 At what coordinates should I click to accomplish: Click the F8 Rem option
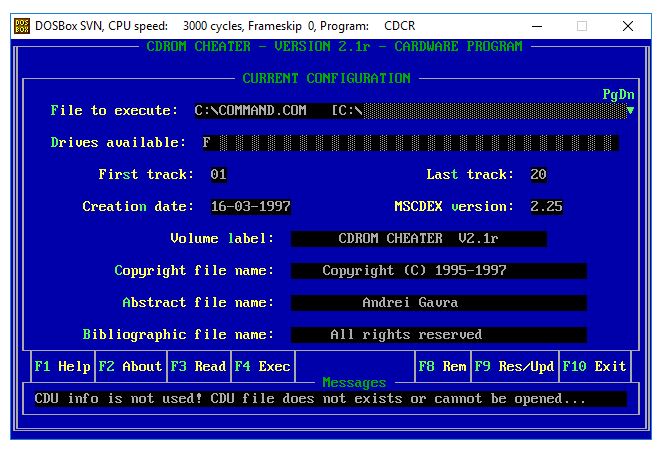click(442, 367)
